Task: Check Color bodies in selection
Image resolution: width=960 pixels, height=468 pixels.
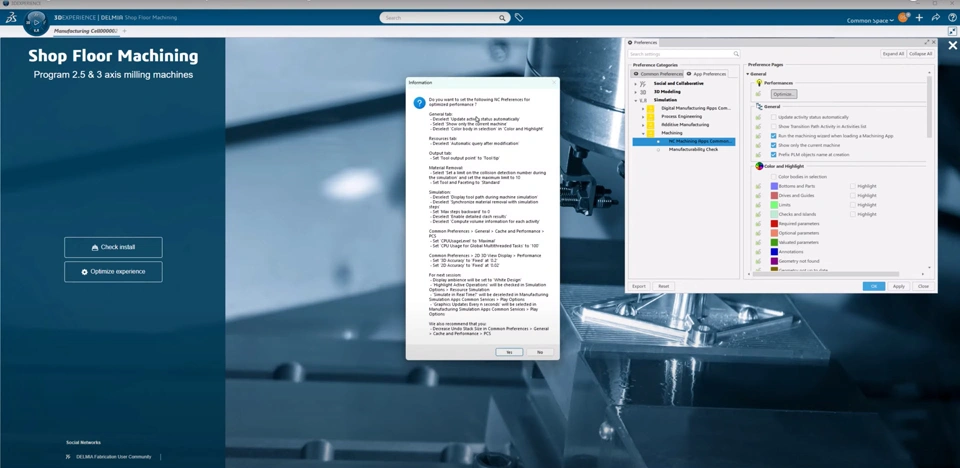Action: [x=774, y=176]
